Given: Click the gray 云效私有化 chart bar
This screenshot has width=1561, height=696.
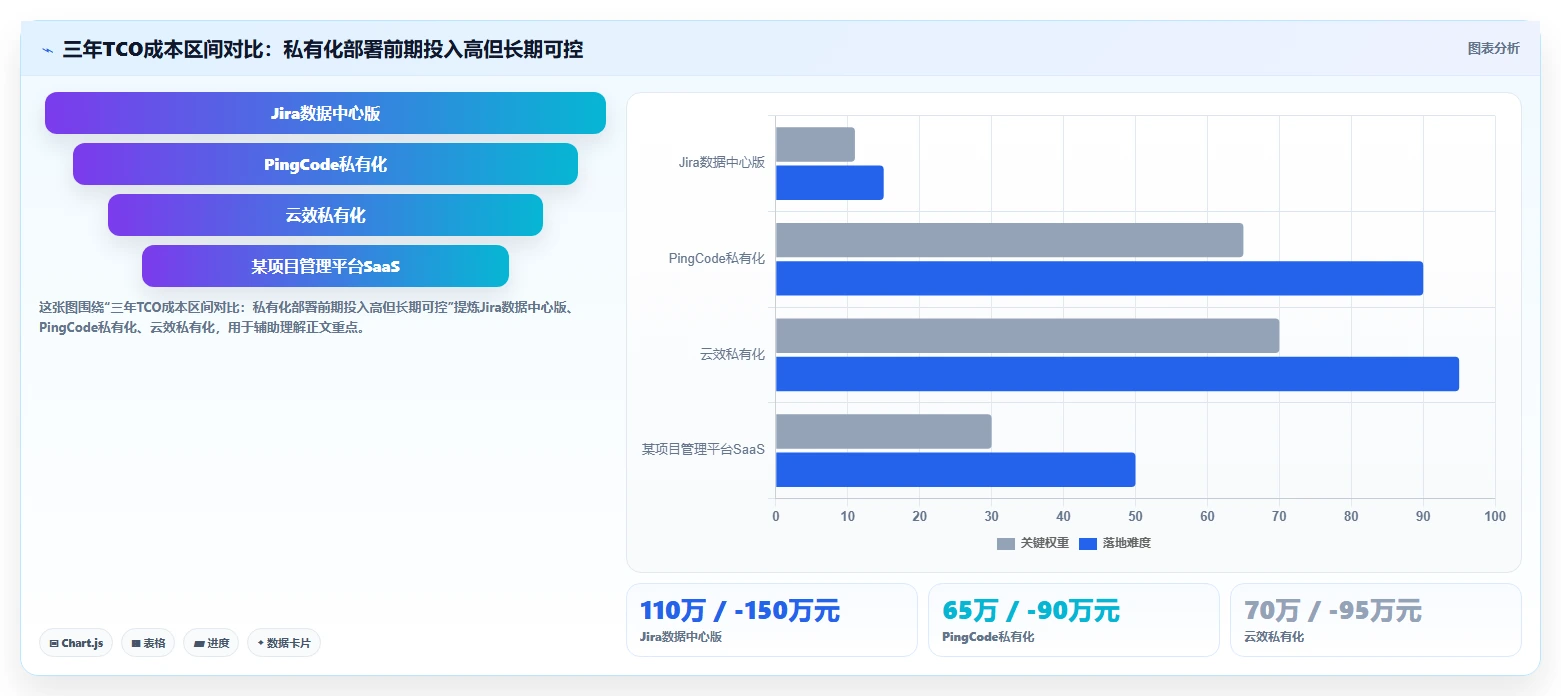Looking at the screenshot, I should point(1027,336).
